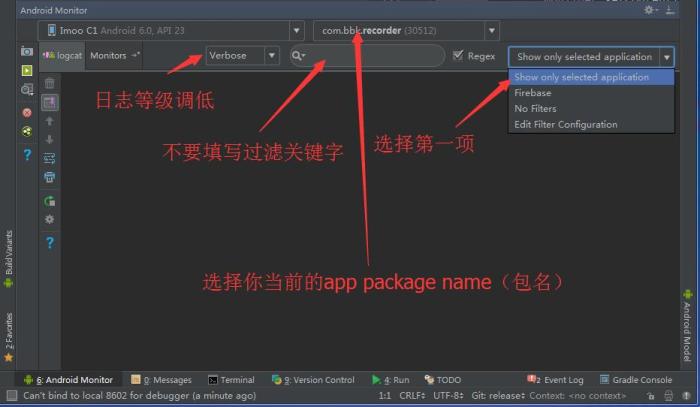Screen dimensions: 700x407
Task: Open the Messages tool window
Action: click(x=162, y=380)
